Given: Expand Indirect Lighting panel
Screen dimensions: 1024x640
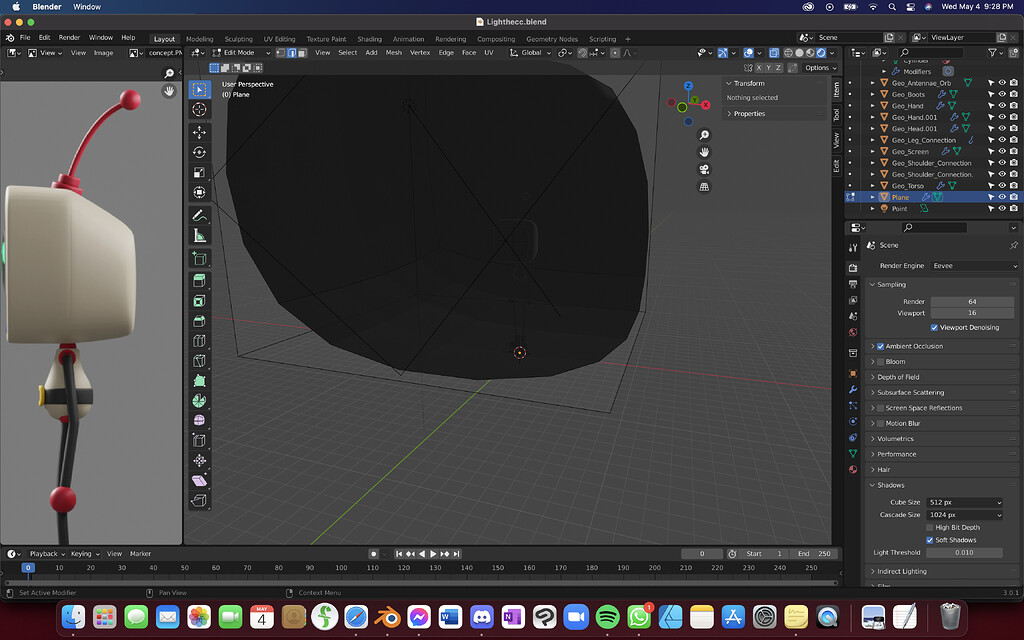Looking at the screenshot, I should [902, 571].
